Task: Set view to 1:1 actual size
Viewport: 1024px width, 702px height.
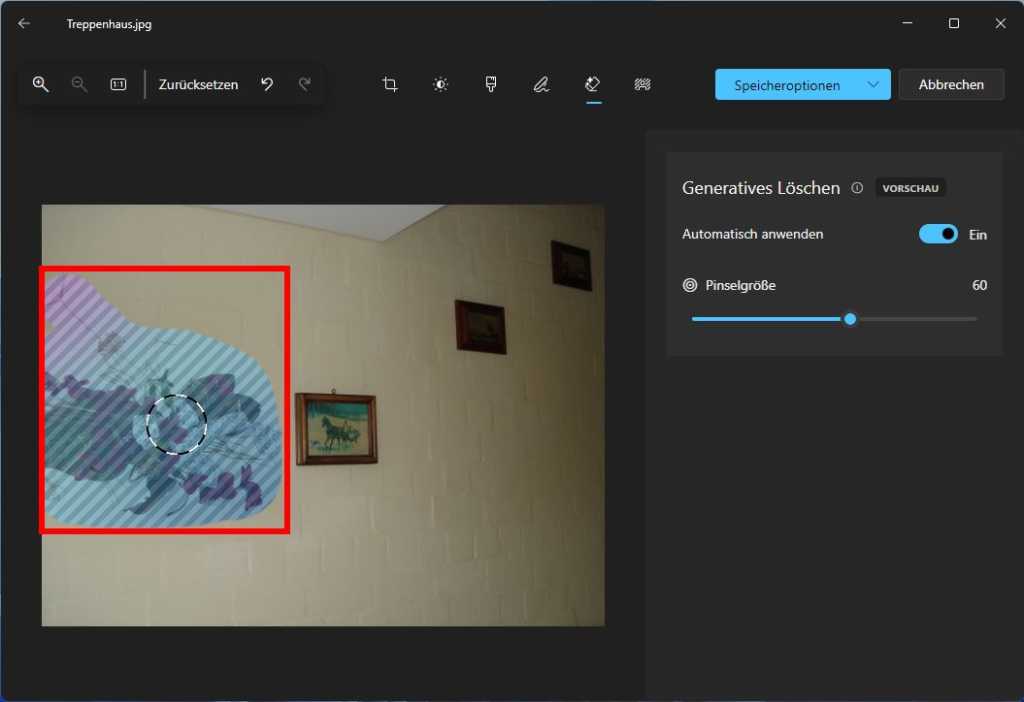Action: [117, 84]
